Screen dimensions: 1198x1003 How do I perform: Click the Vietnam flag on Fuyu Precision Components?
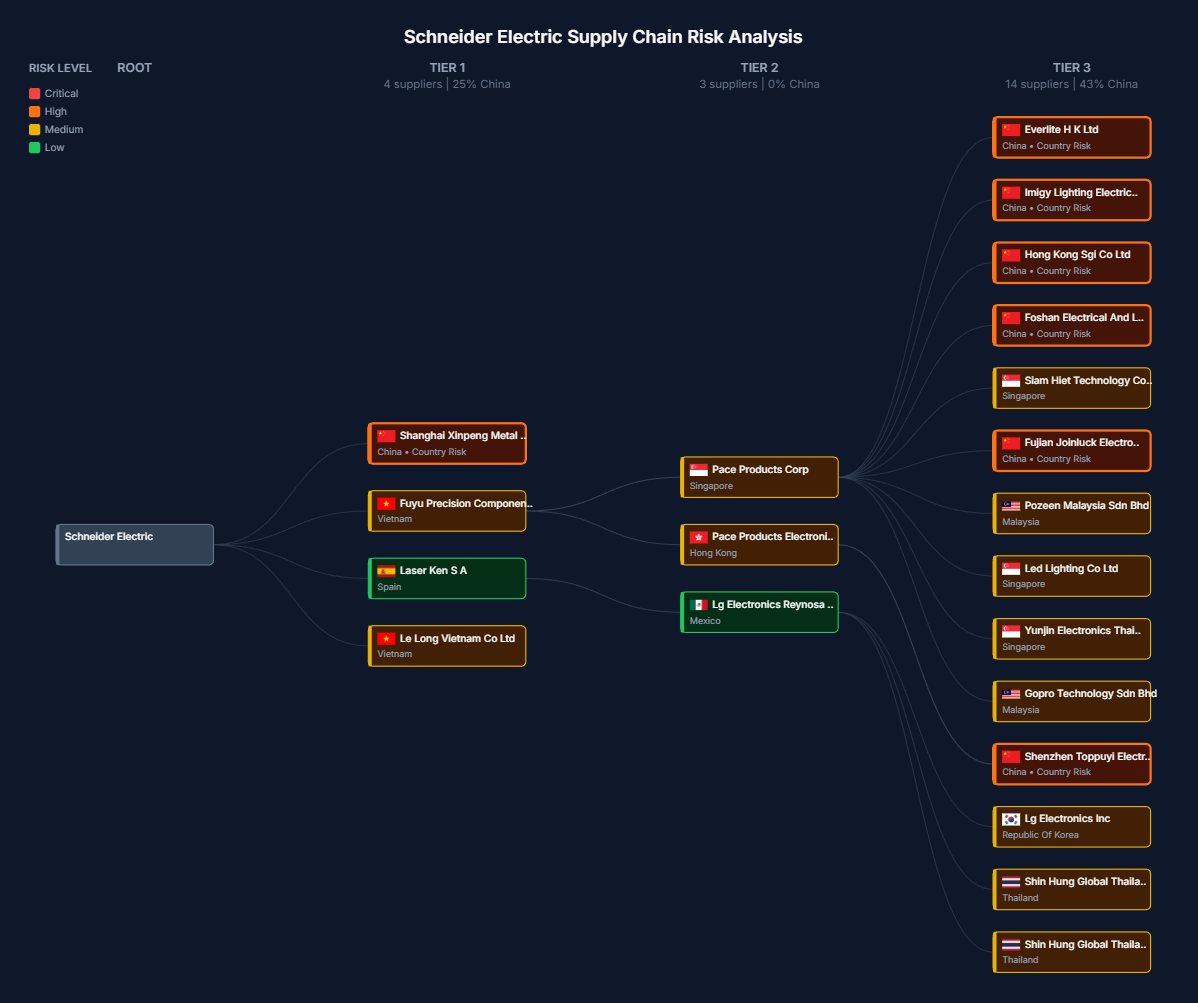click(x=386, y=503)
